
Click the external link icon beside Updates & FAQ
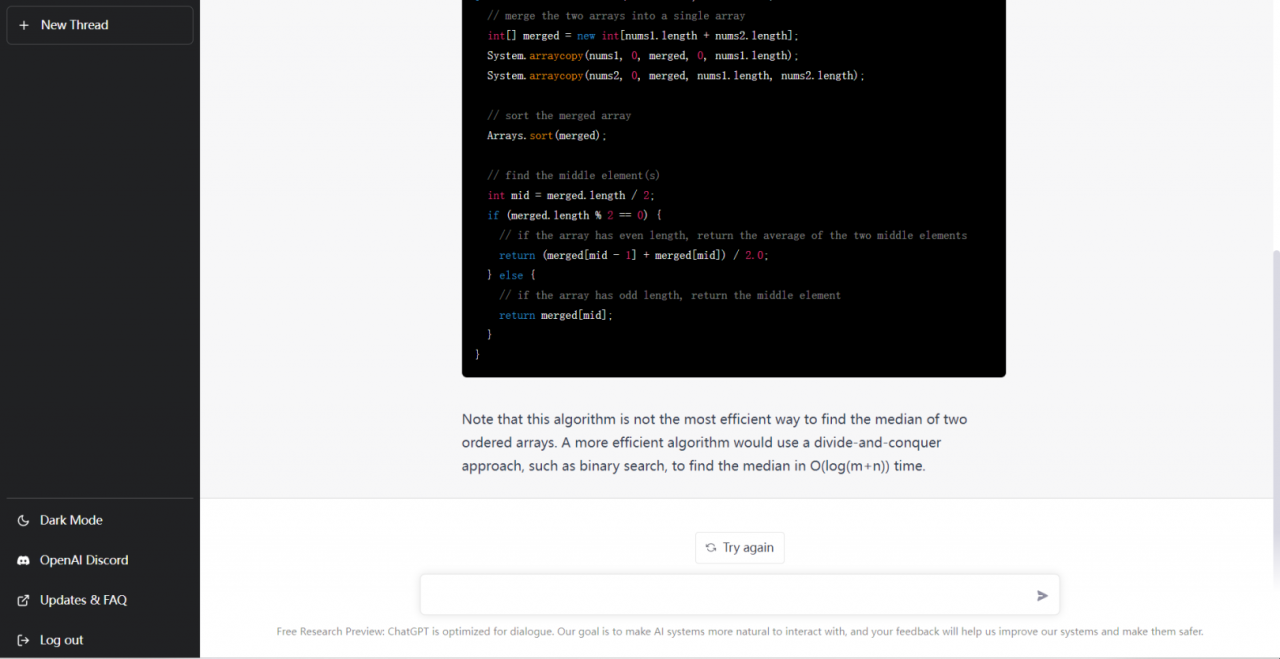click(24, 600)
